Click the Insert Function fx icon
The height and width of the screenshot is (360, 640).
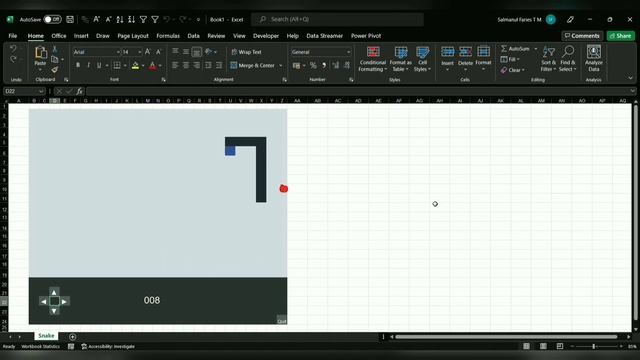[x=79, y=91]
